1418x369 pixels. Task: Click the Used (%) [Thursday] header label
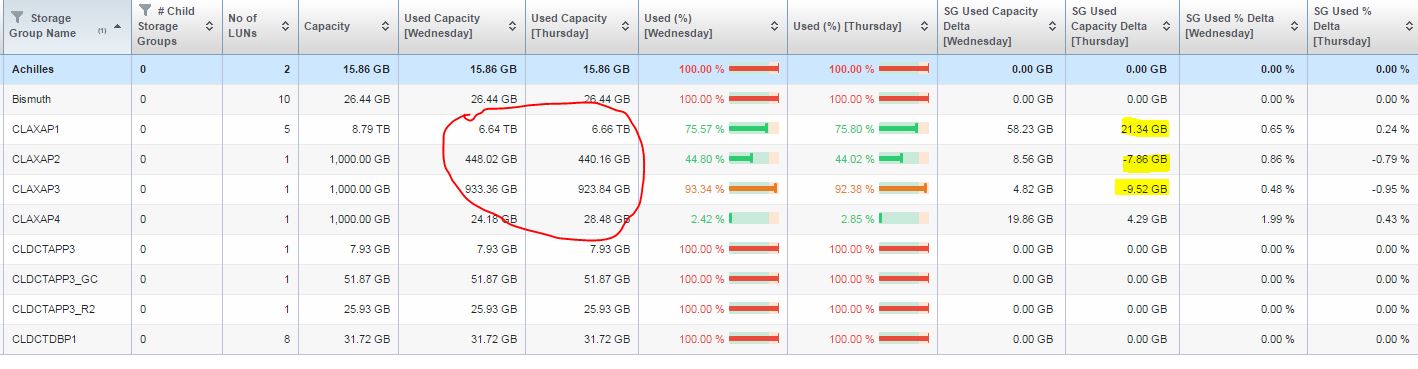pos(846,26)
